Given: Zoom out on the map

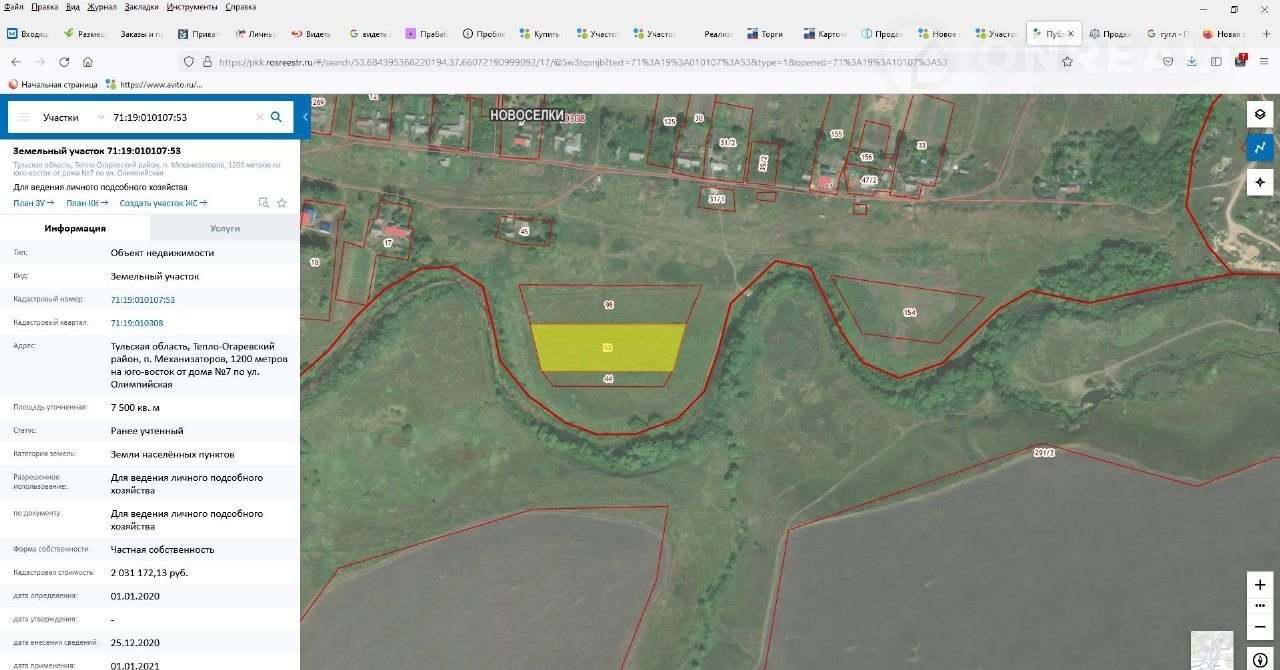Looking at the screenshot, I should click(x=1260, y=627).
